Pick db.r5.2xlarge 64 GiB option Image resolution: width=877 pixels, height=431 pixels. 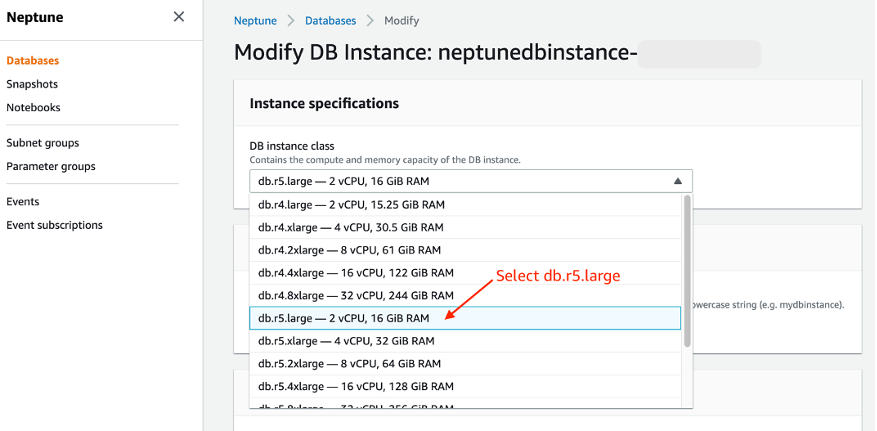pos(465,363)
